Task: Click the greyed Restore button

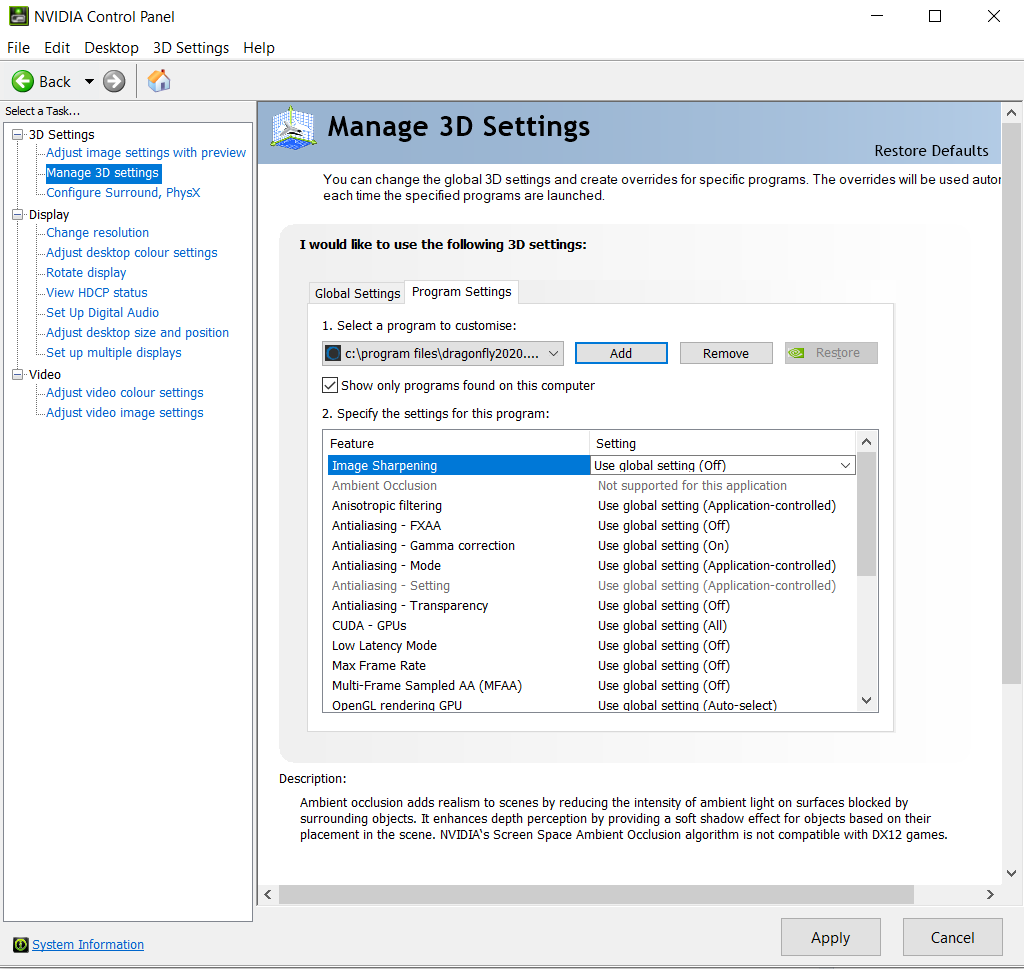Action: [x=831, y=353]
